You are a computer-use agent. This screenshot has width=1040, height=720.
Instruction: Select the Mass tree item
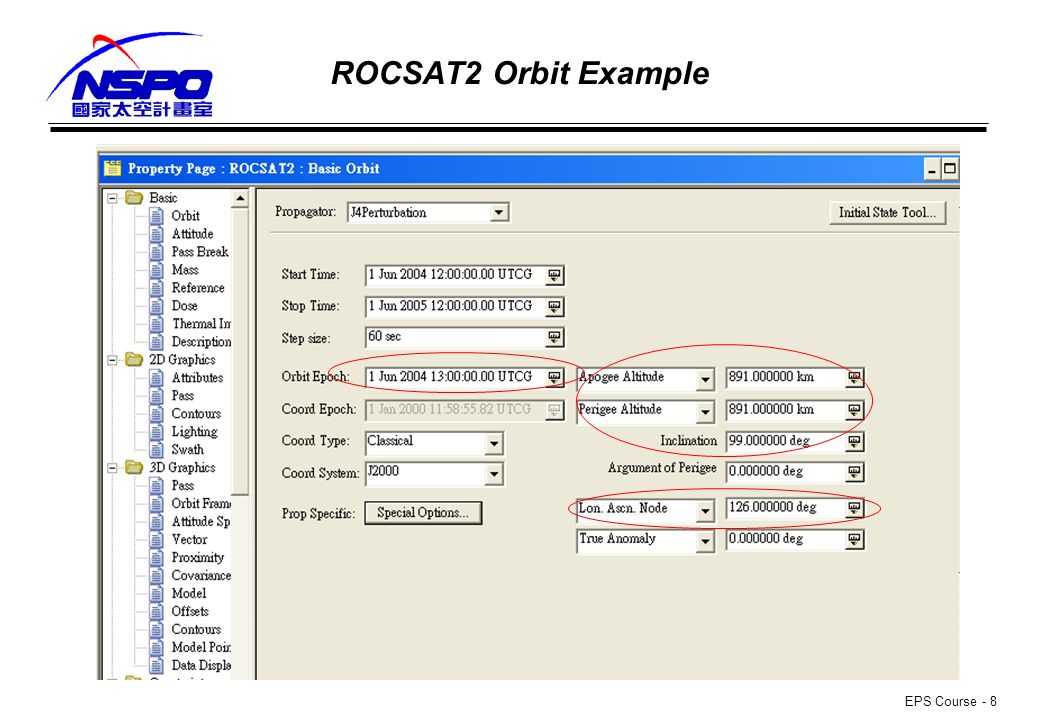(185, 270)
